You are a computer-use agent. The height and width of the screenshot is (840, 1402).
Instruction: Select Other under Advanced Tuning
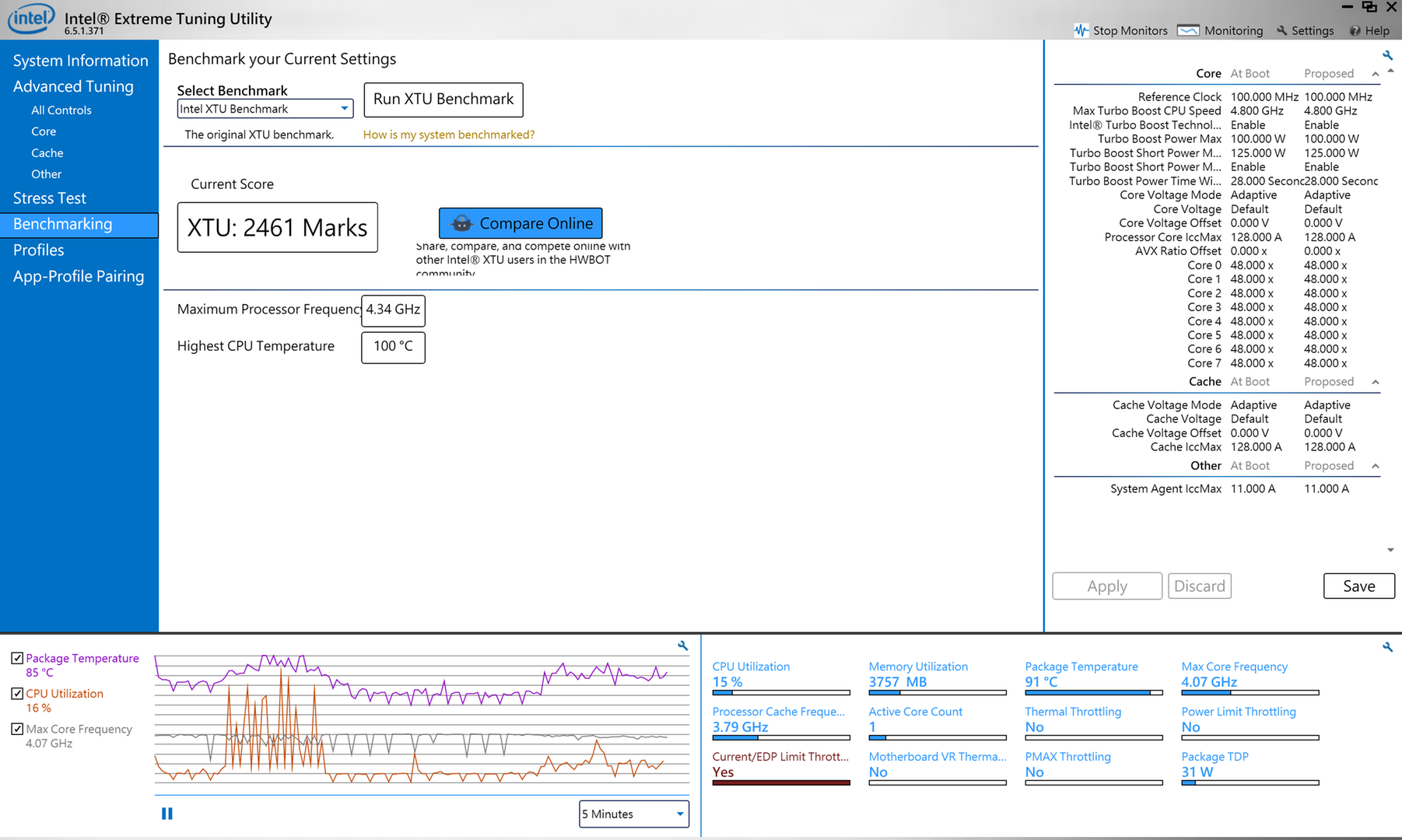(46, 174)
